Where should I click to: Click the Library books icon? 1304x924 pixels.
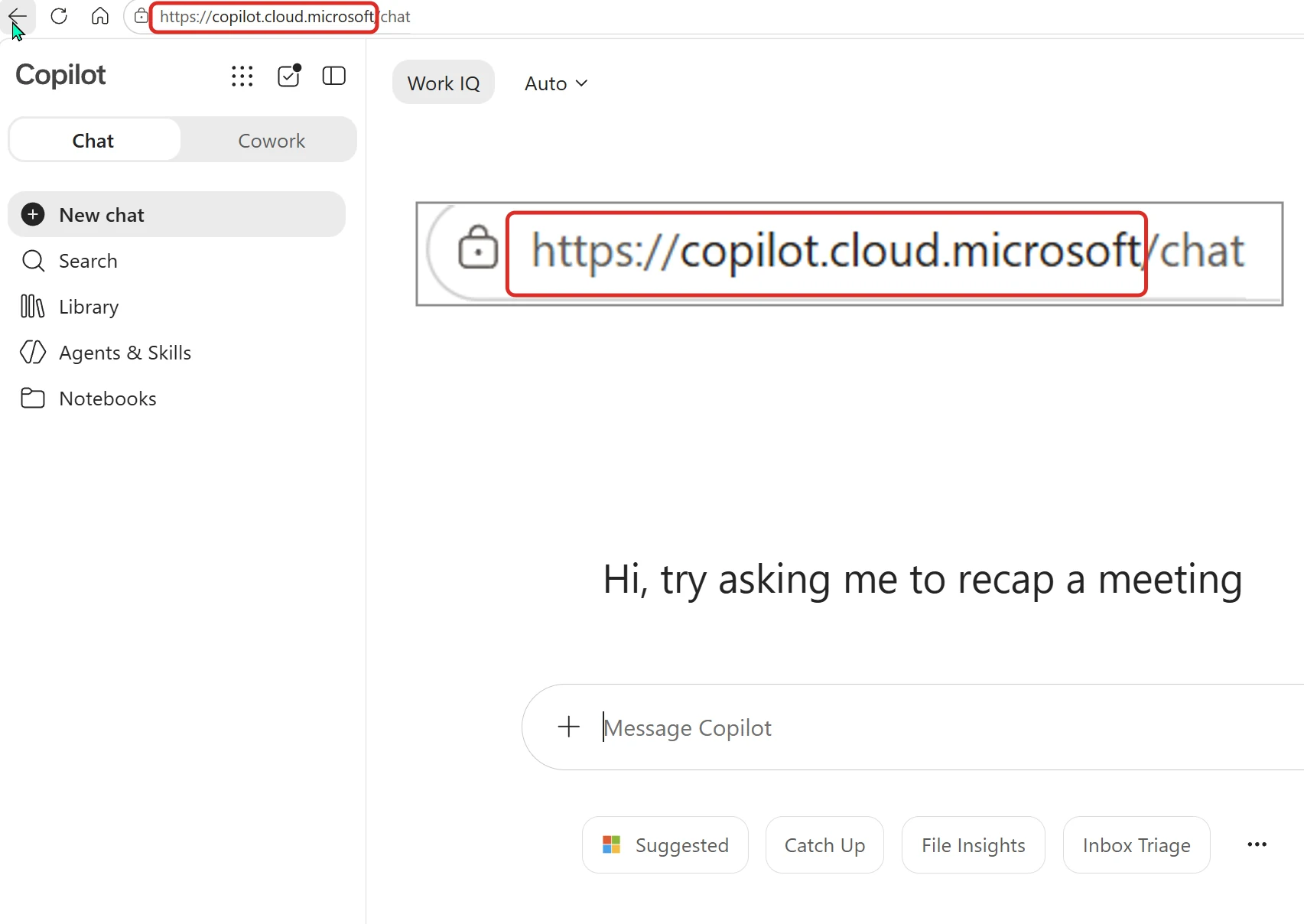33,307
